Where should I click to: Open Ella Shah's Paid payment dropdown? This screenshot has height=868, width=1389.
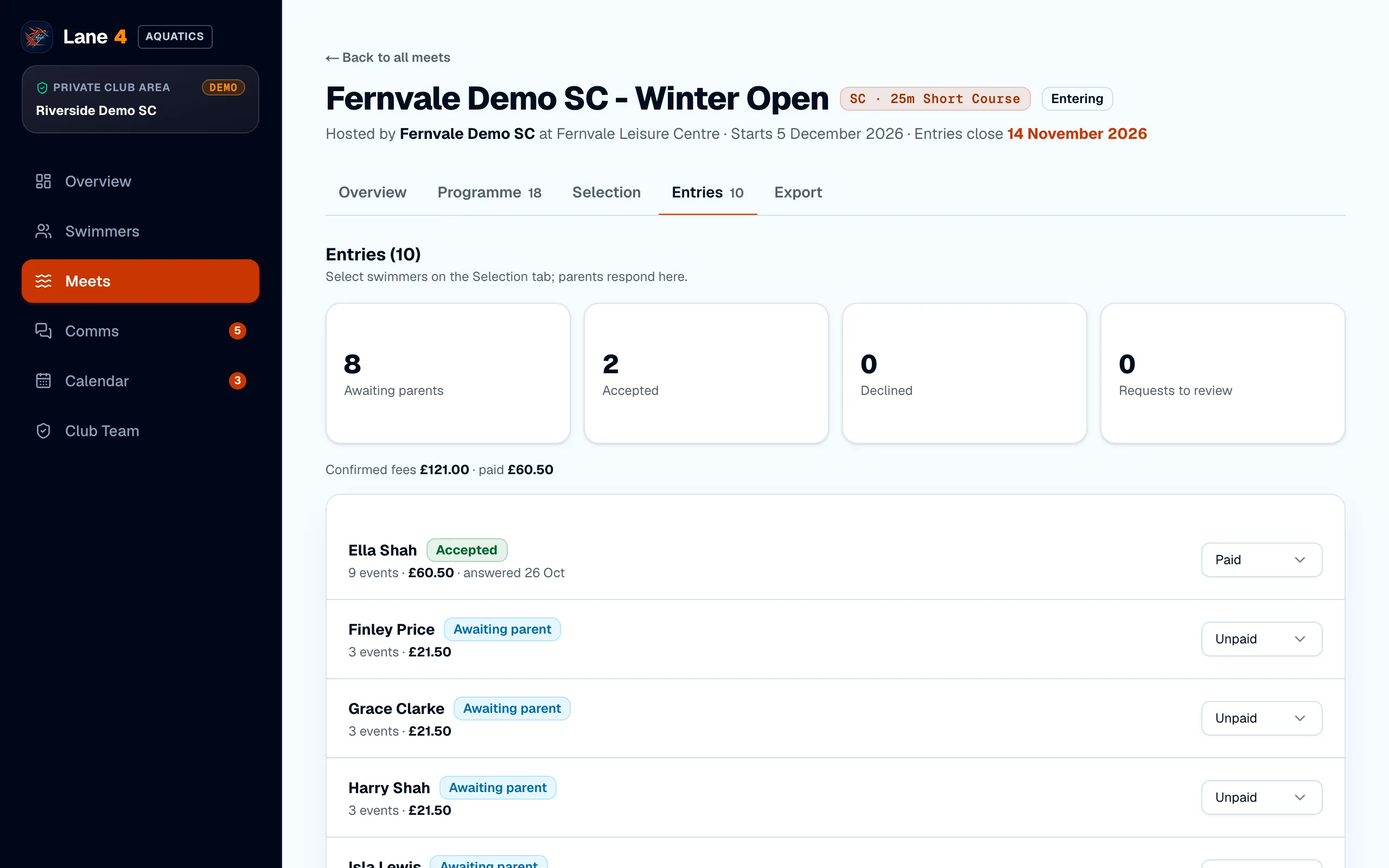1261,560
